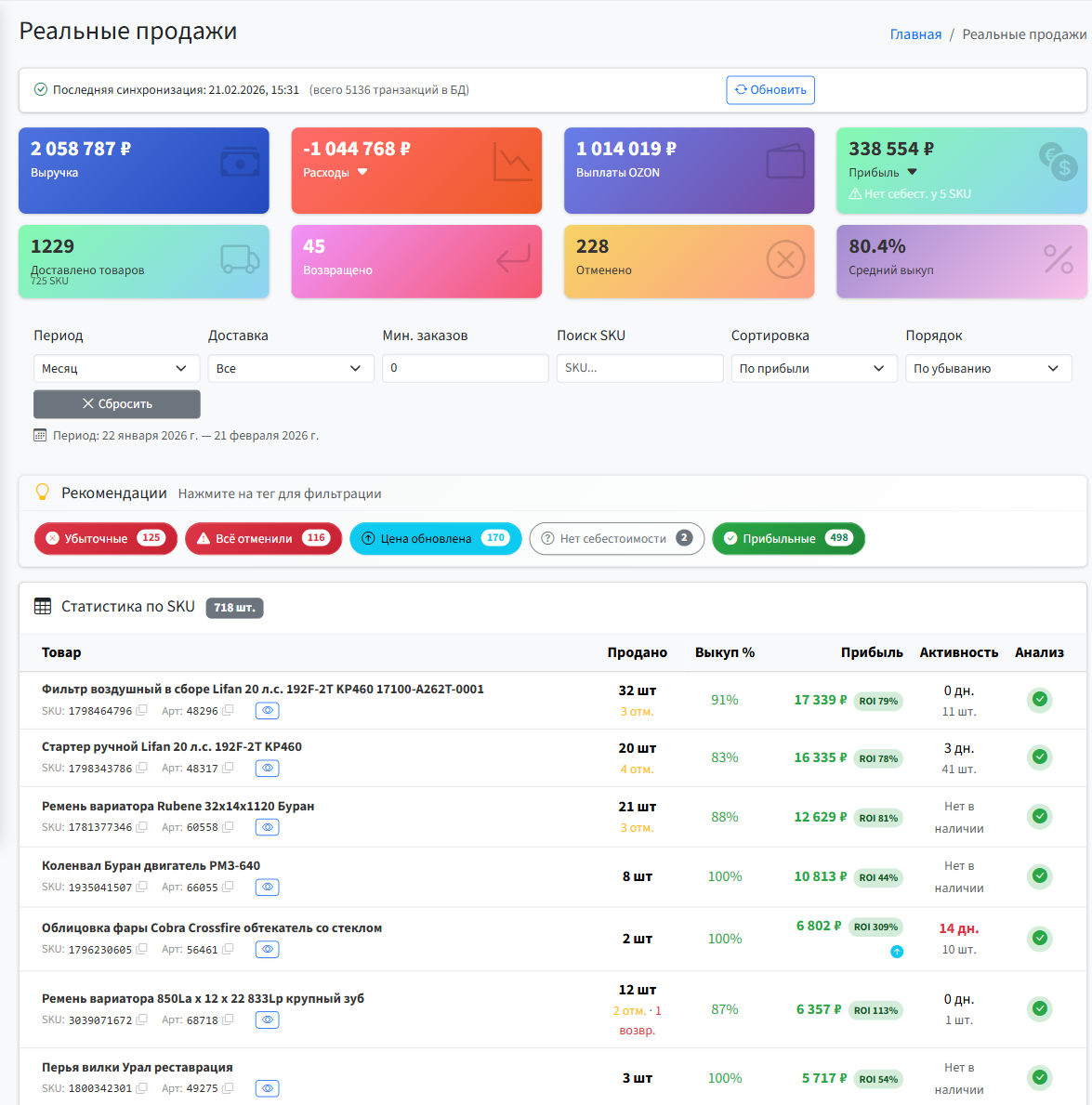Copy article 60558 with copy icon
The width and height of the screenshot is (1092, 1105).
[x=228, y=827]
